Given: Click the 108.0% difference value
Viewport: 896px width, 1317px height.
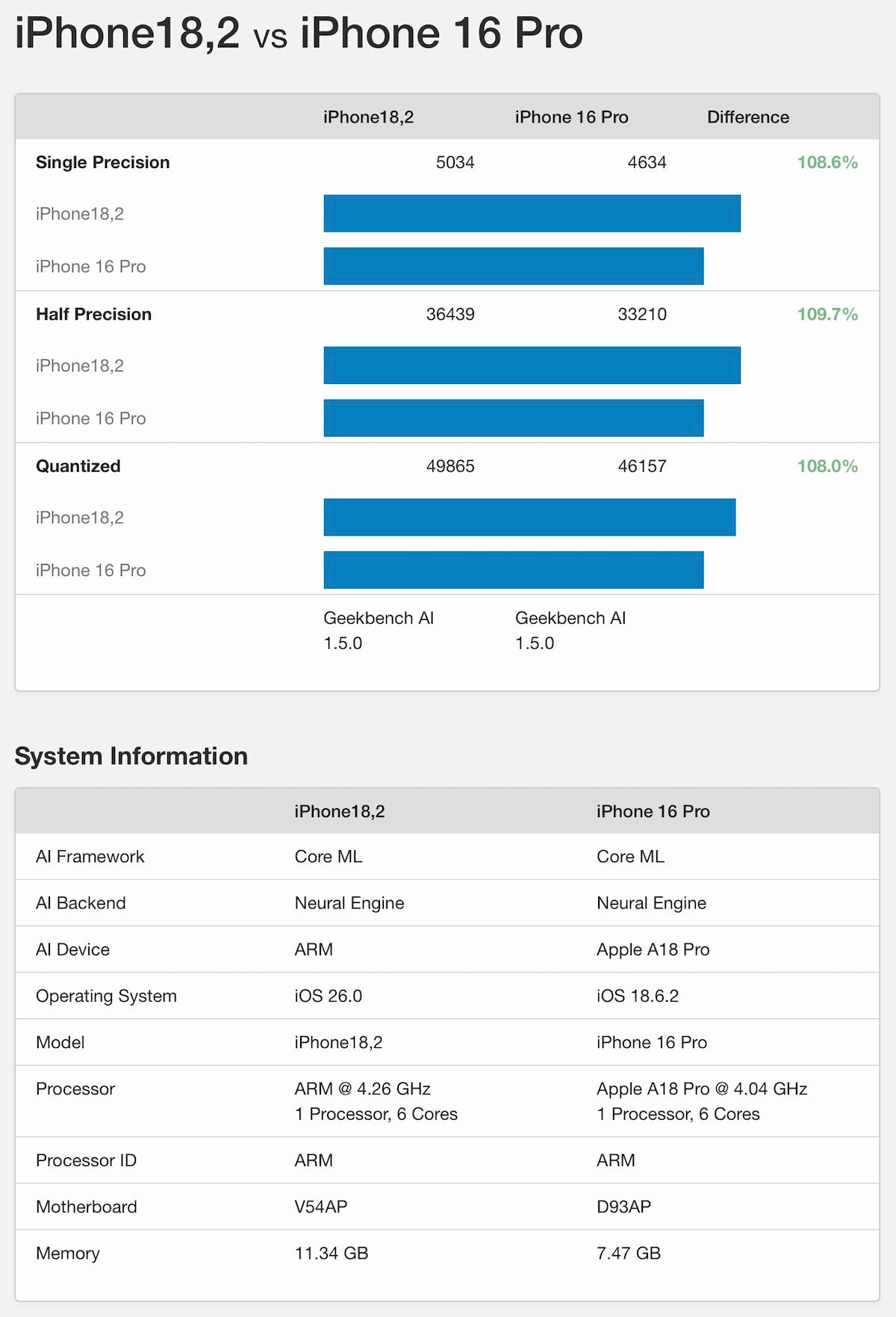Looking at the screenshot, I should coord(827,466).
